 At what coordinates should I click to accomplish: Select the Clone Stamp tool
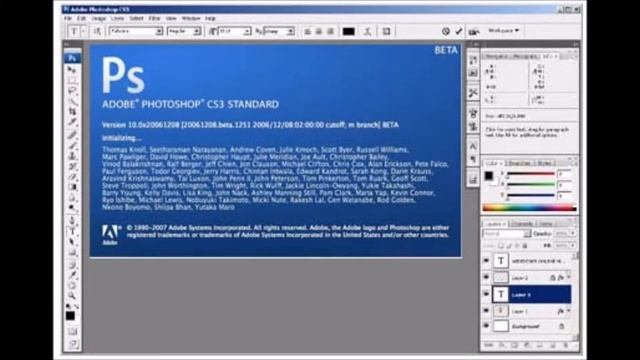[72, 156]
